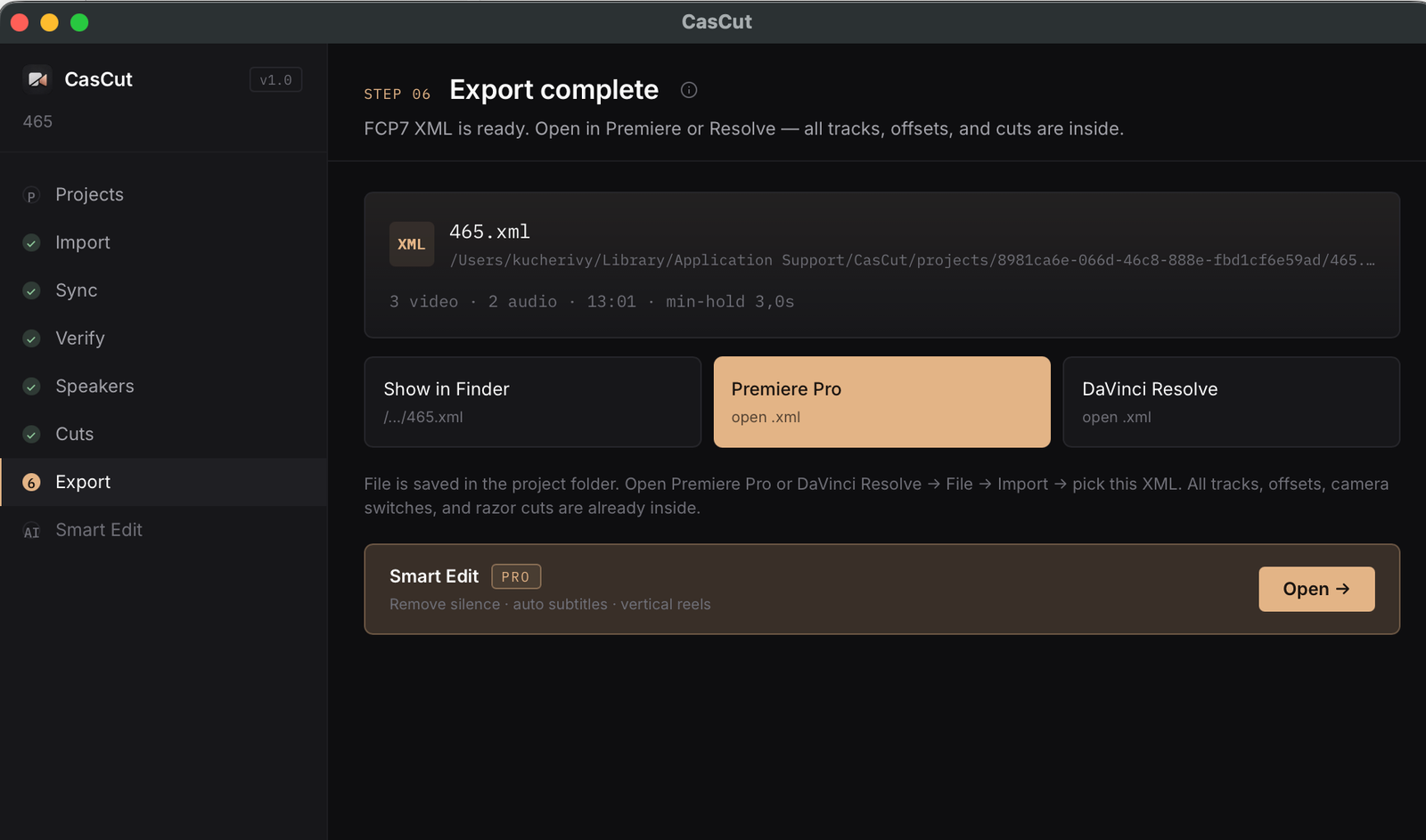Click Show in Finder button
Image resolution: width=1426 pixels, height=840 pixels.
click(533, 402)
